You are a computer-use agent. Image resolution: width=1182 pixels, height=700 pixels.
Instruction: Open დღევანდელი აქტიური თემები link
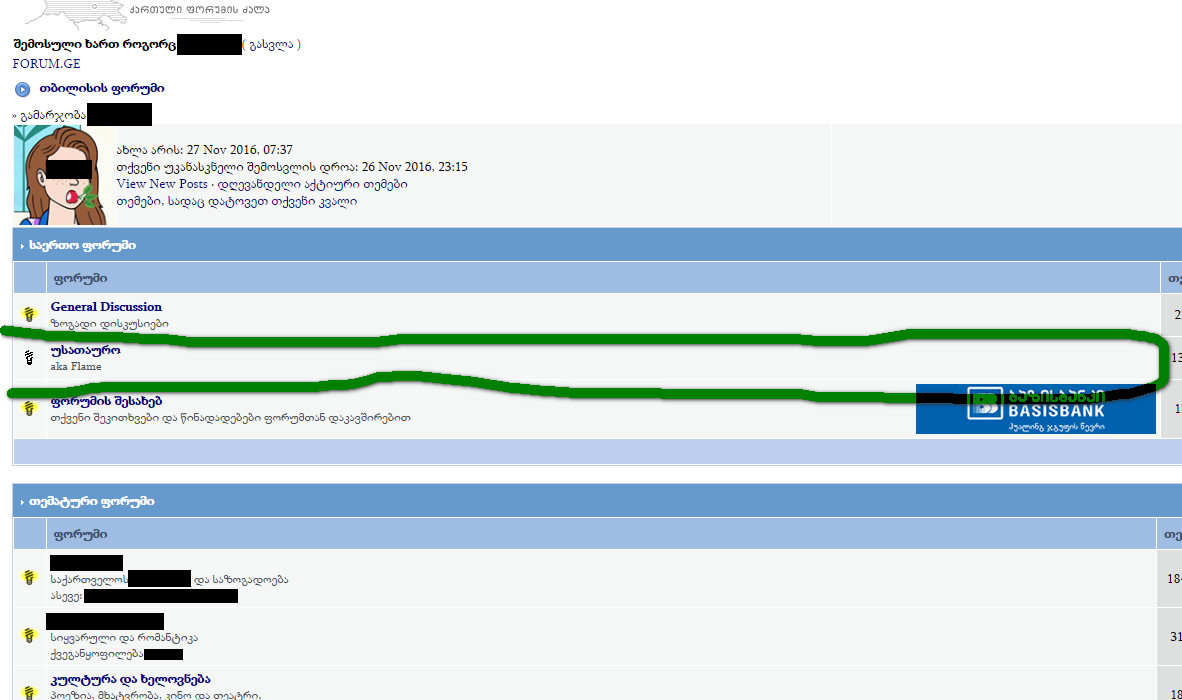(312, 184)
